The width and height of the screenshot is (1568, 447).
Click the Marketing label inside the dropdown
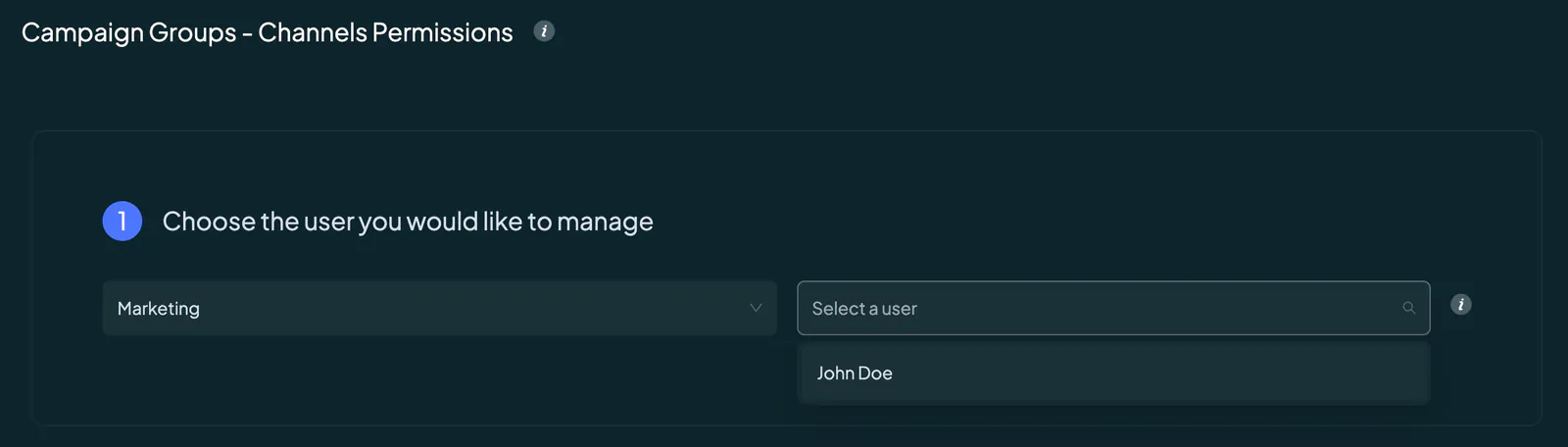(x=159, y=309)
